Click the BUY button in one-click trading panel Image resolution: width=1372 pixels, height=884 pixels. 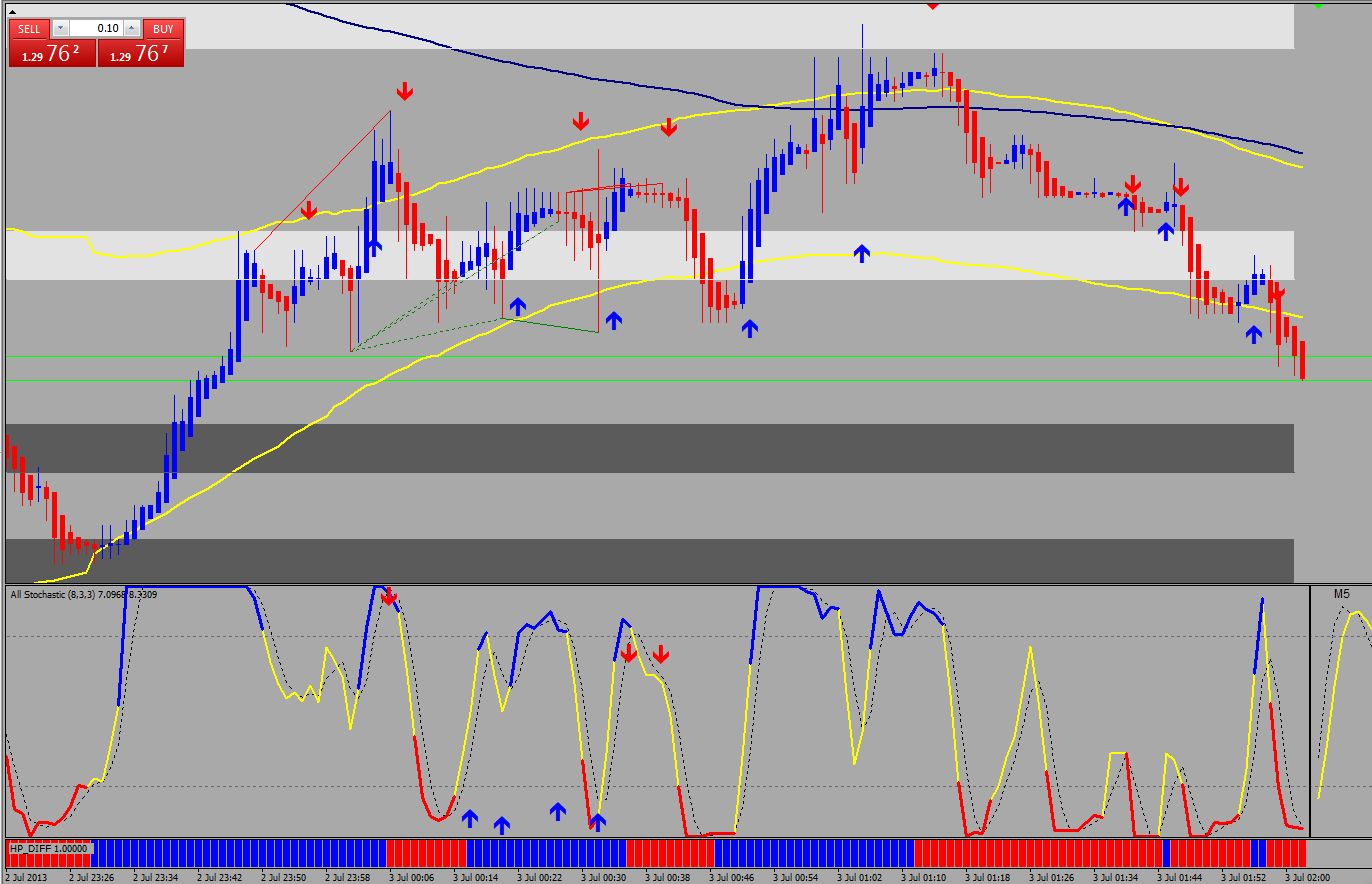pyautogui.click(x=162, y=29)
